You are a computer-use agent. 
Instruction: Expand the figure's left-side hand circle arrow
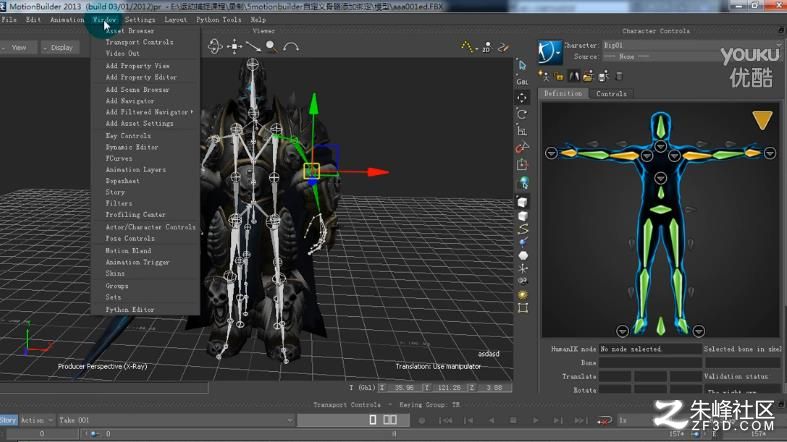pos(551,153)
